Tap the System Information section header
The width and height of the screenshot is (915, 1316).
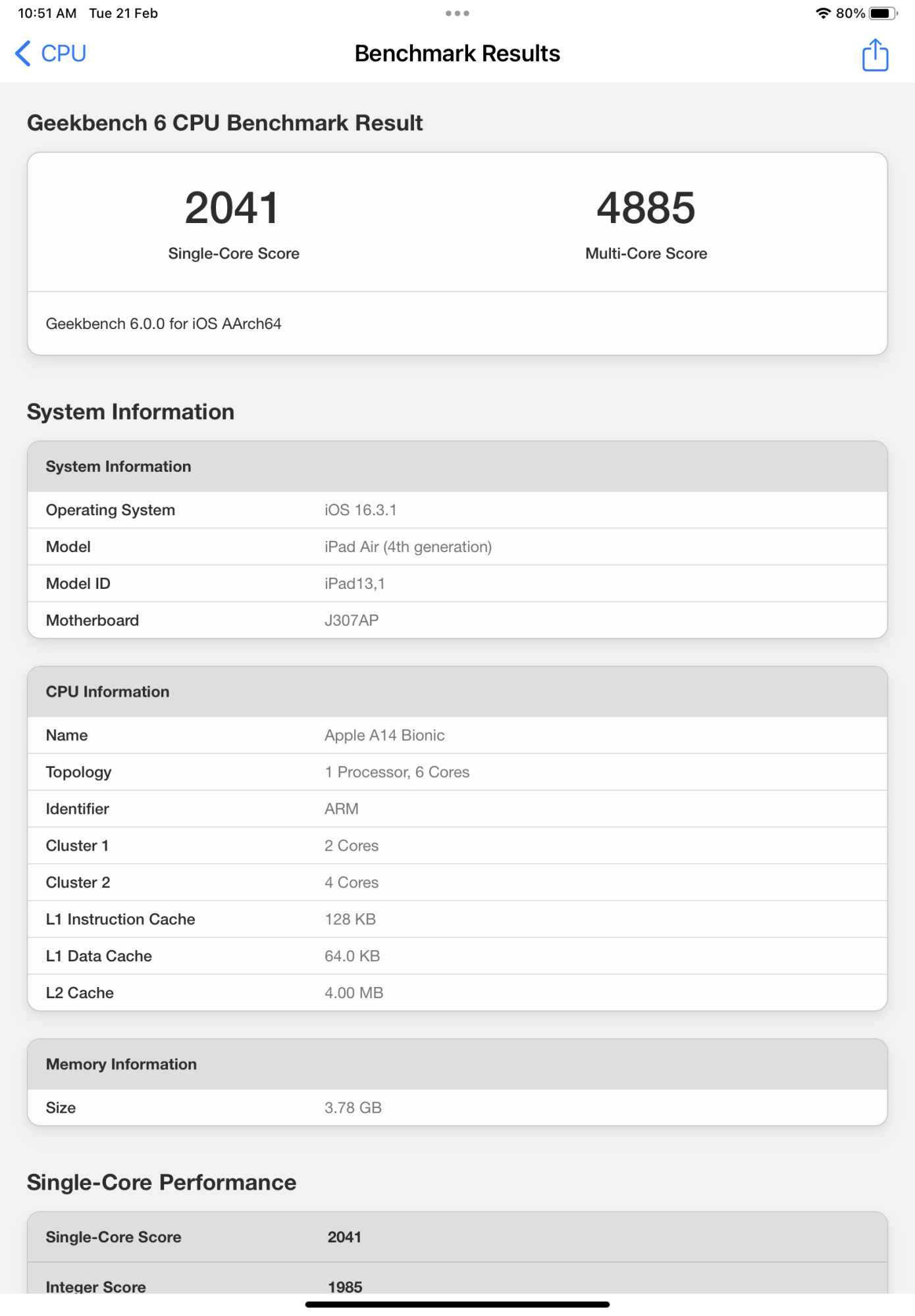[x=118, y=466]
